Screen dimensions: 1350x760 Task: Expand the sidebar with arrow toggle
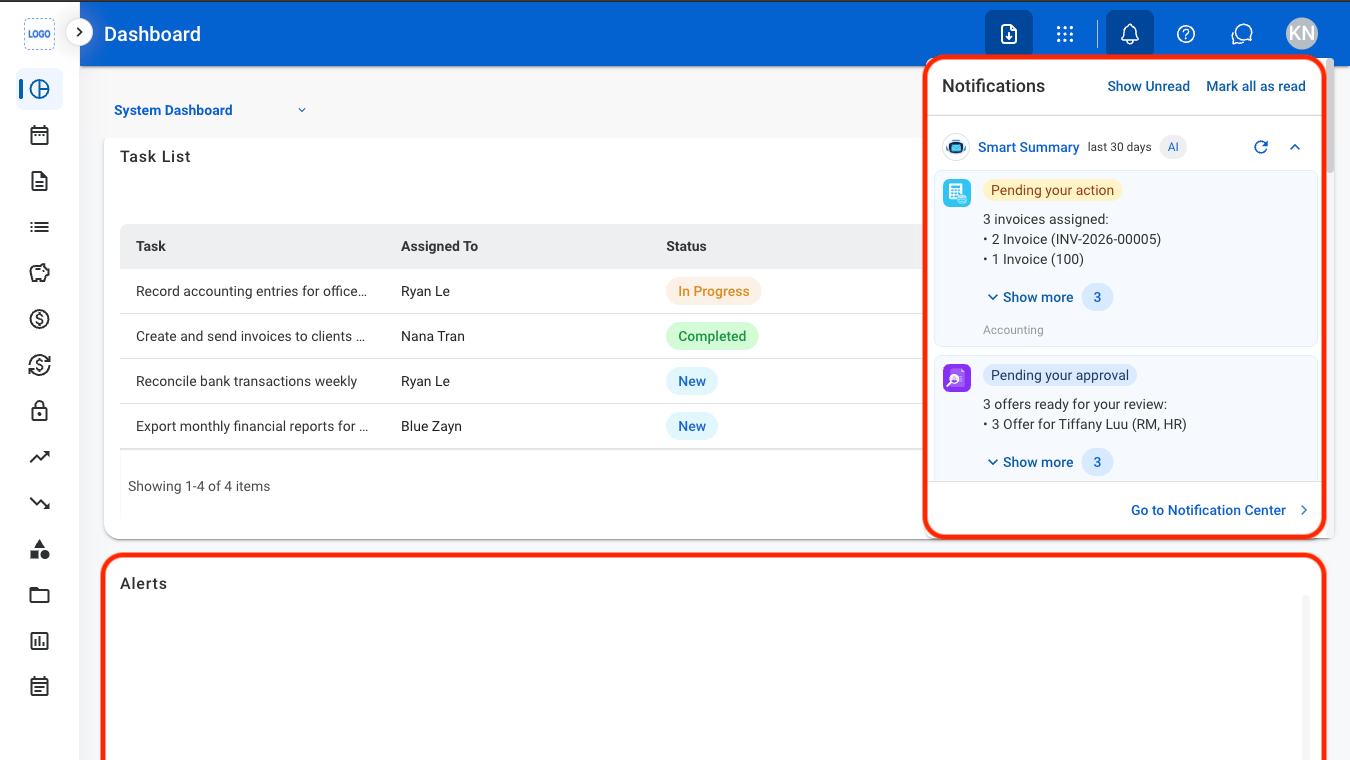tap(79, 32)
